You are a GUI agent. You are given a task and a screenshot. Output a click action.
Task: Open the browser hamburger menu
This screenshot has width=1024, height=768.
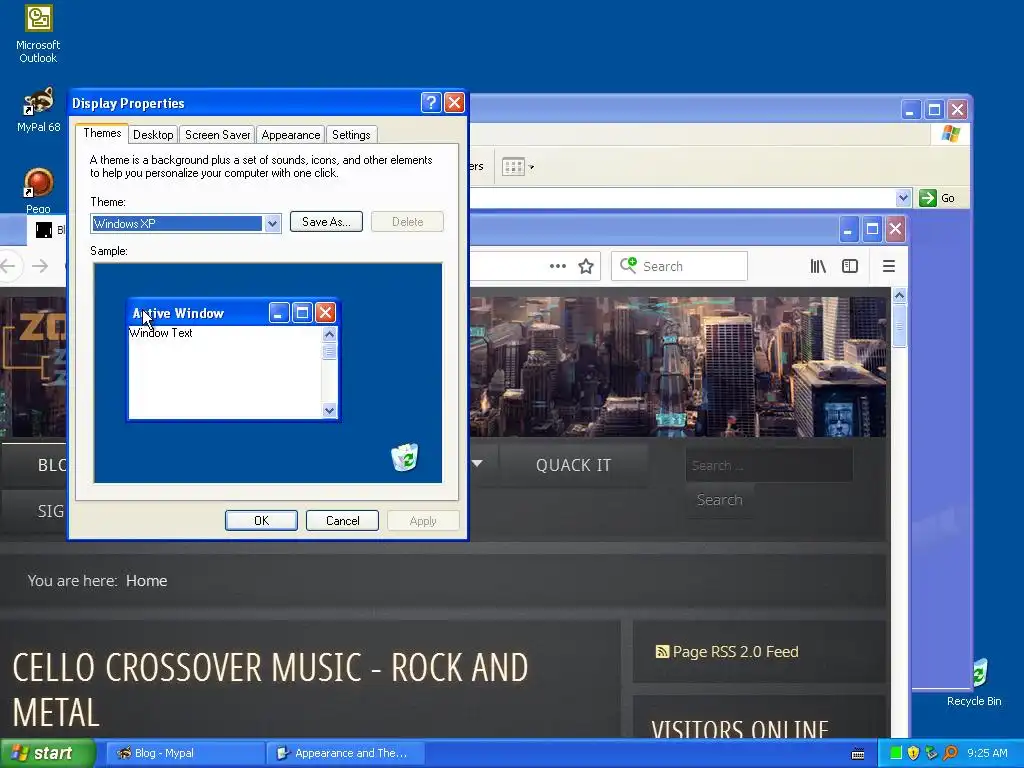(x=888, y=266)
